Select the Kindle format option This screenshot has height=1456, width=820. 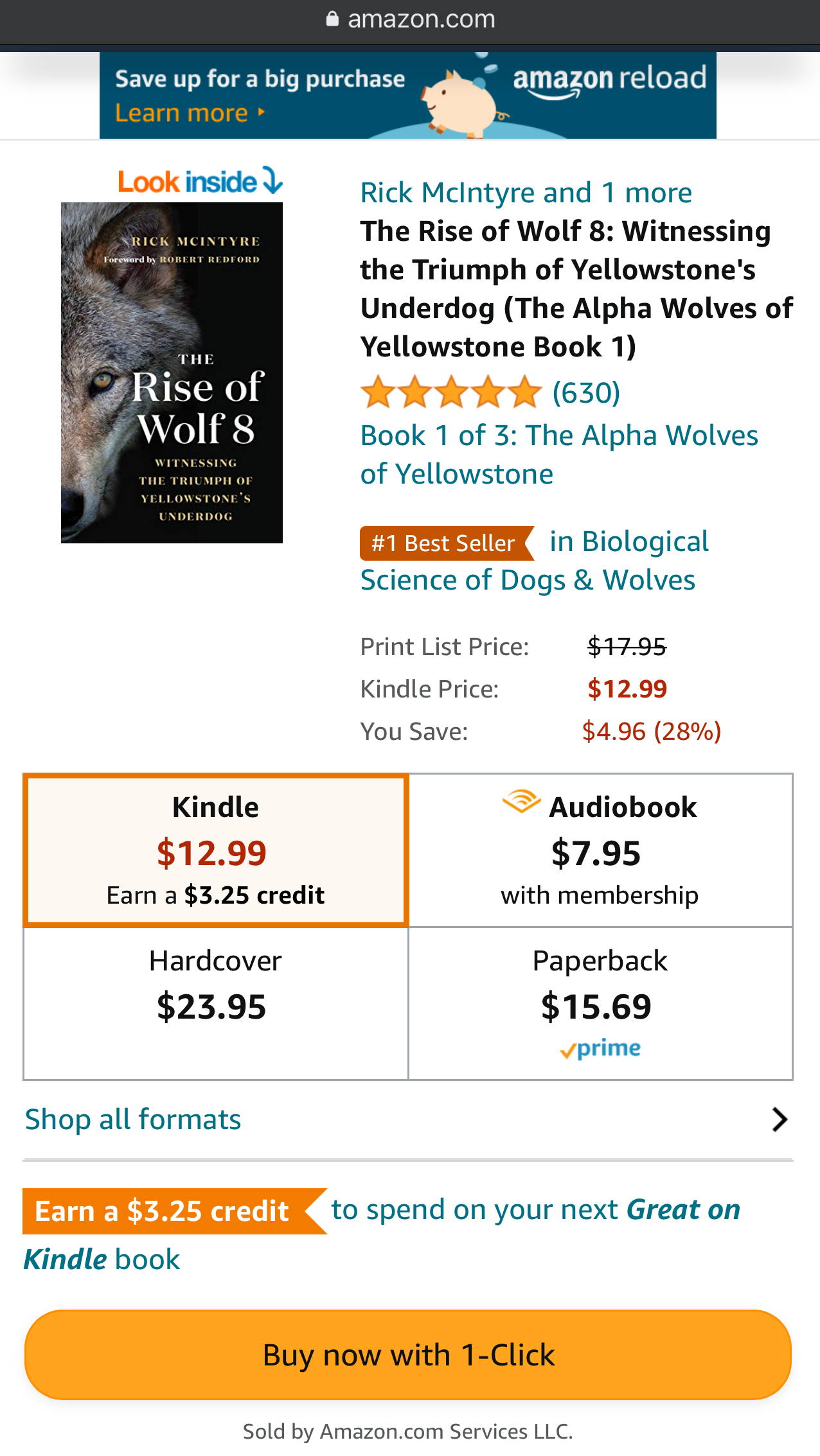point(215,849)
